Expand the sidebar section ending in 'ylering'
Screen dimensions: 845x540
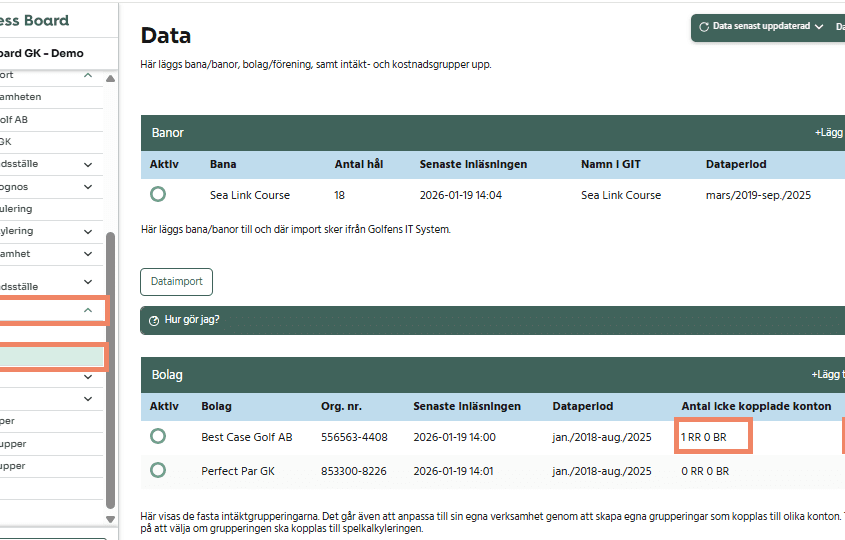(88, 231)
